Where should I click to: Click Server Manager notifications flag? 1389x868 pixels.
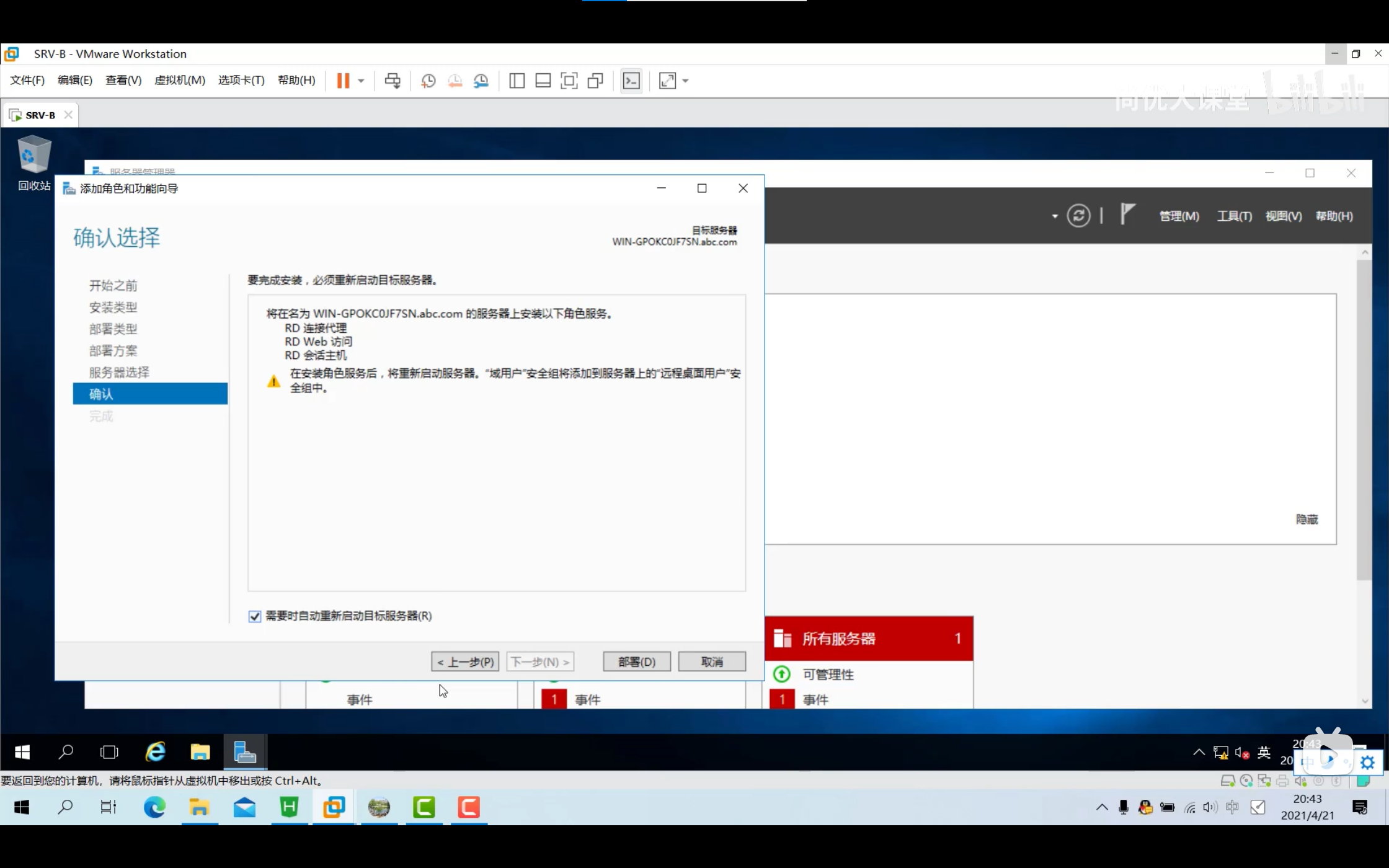tap(1127, 215)
